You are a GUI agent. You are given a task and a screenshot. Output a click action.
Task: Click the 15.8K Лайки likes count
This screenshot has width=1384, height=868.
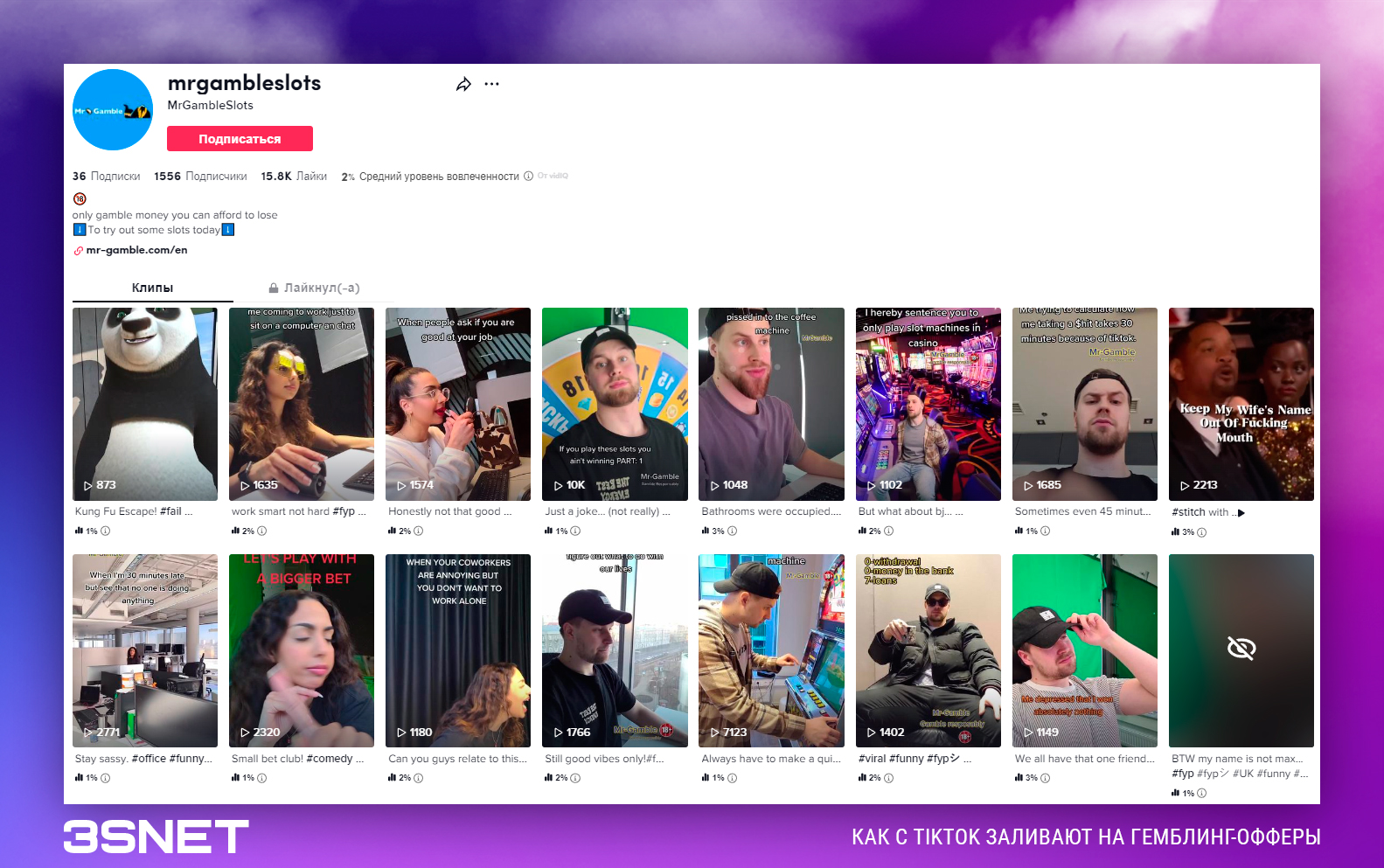(x=294, y=177)
